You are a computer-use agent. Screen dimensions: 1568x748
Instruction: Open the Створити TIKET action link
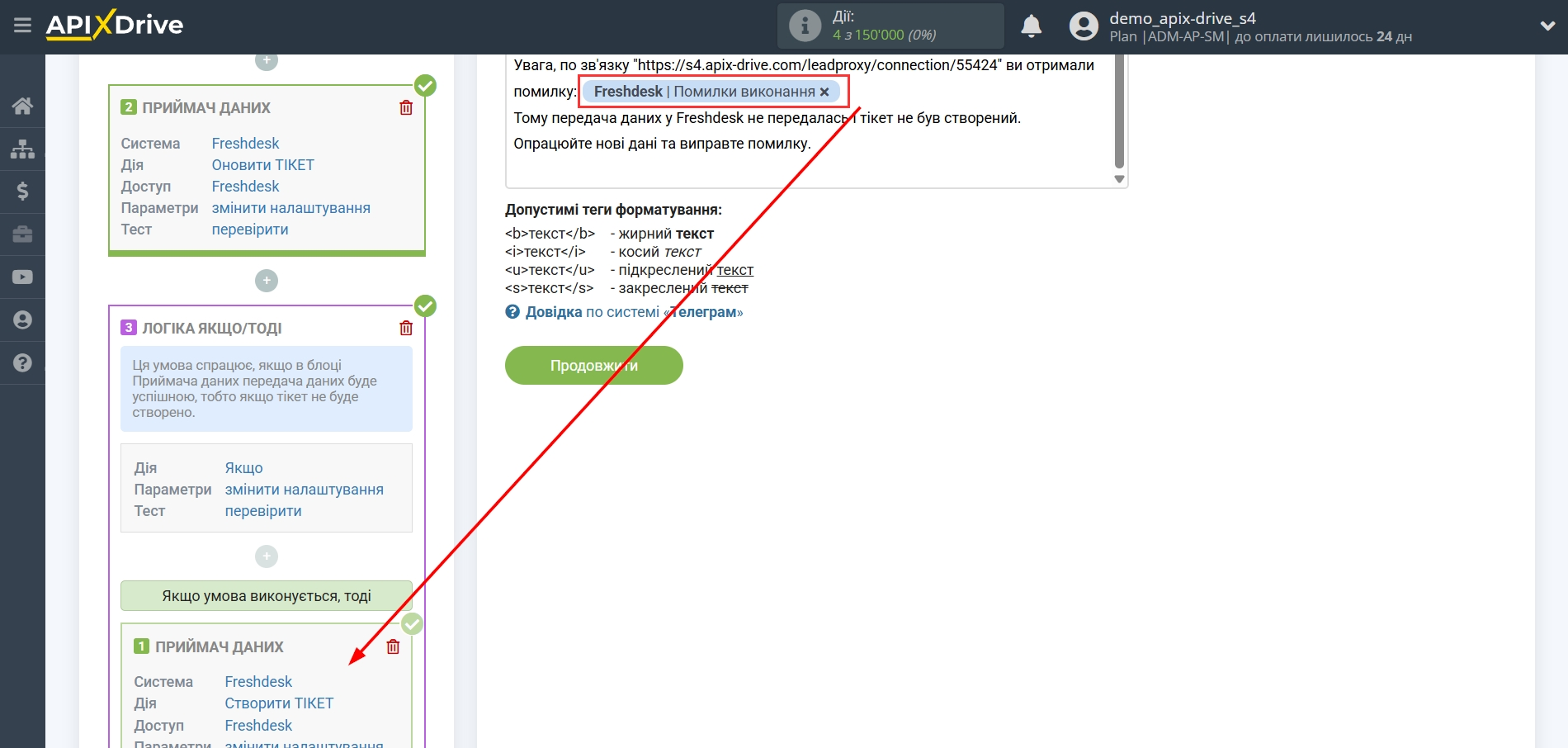279,703
